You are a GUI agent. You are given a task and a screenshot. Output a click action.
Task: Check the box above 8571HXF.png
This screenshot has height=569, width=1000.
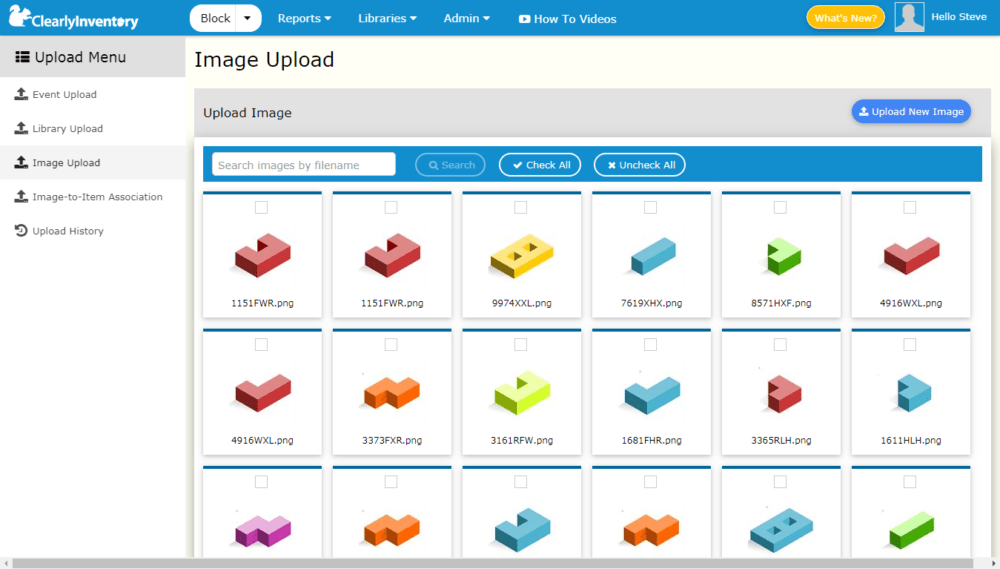coord(780,207)
